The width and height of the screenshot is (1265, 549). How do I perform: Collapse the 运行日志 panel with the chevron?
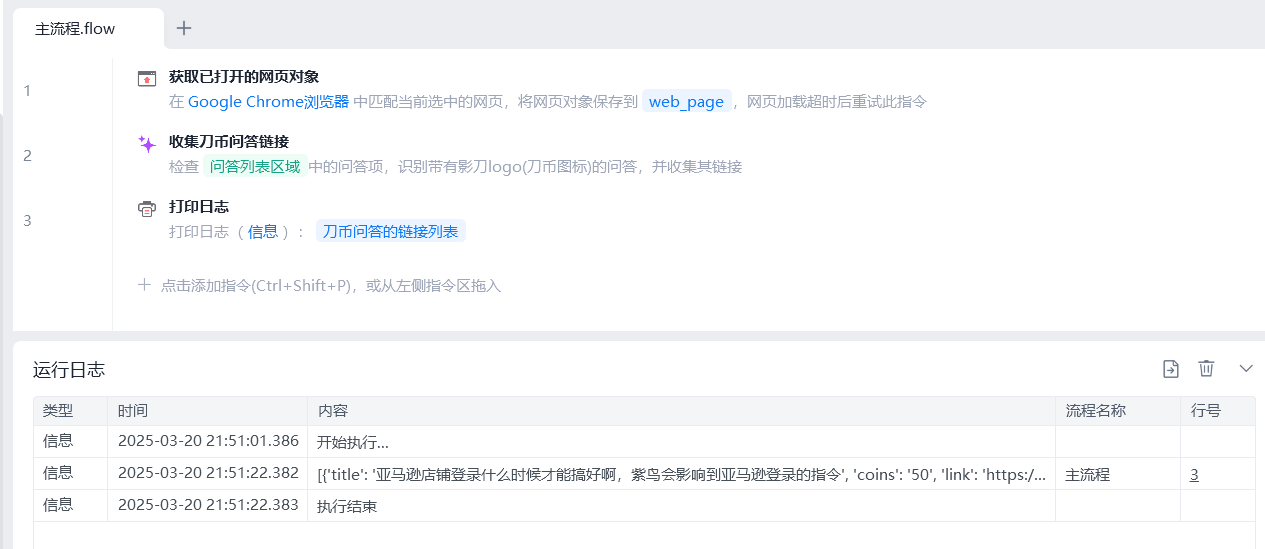pos(1245,369)
